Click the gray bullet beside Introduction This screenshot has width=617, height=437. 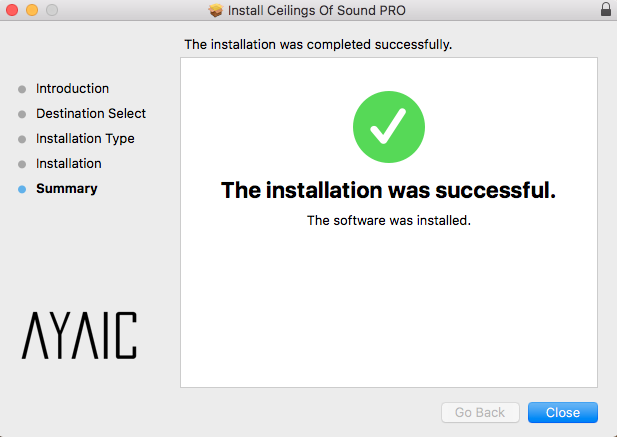point(22,89)
